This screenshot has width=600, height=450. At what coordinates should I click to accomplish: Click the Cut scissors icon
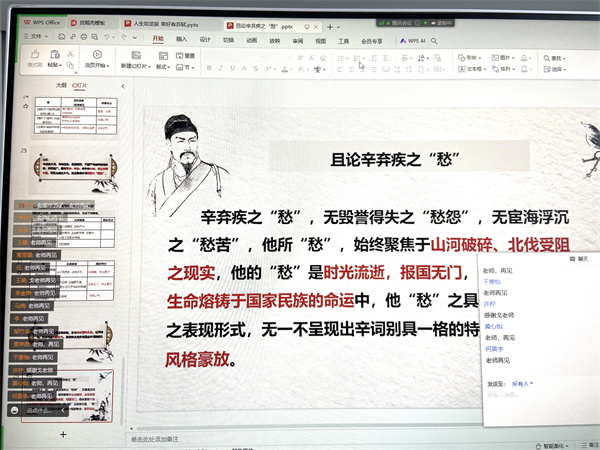(70, 54)
